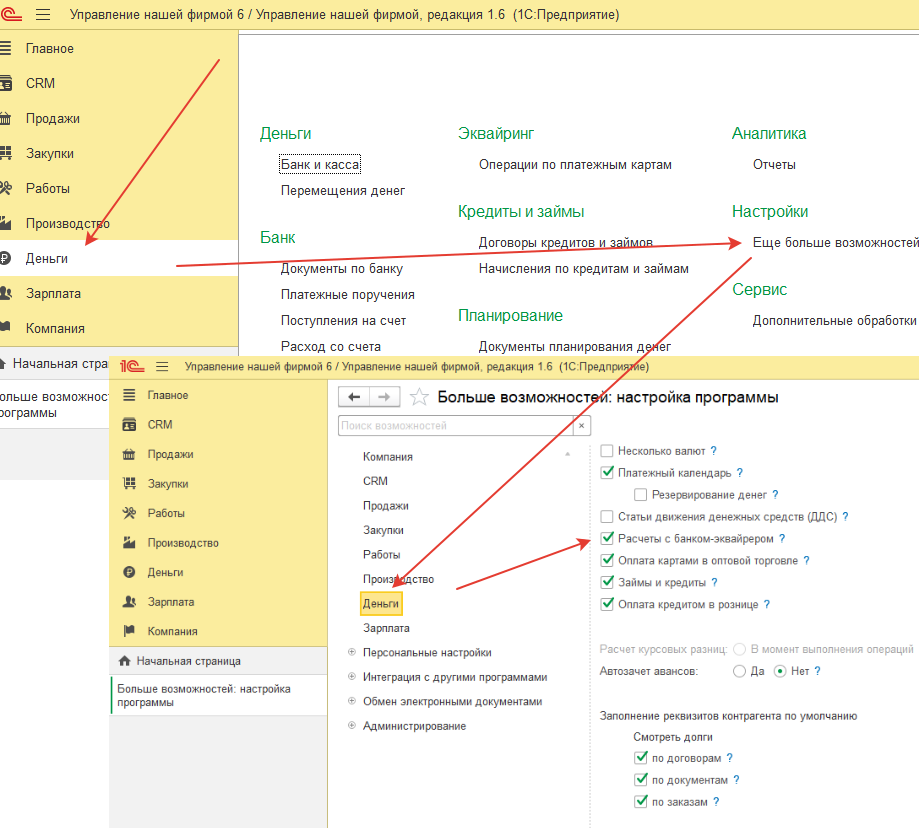Viewport: 919px width, 828px height.
Task: Select Да for Автозачет авансов
Action: pos(739,671)
